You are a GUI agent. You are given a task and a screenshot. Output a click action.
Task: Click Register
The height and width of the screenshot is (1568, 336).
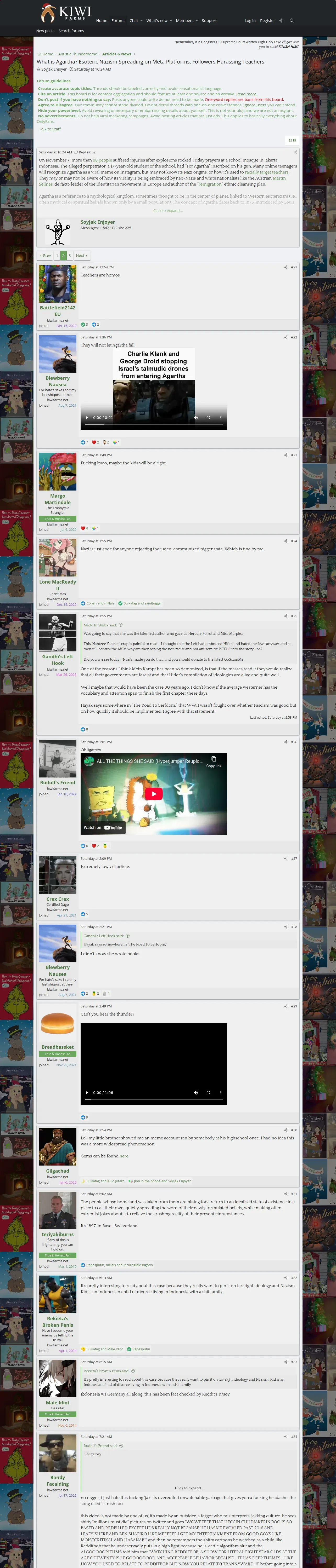[268, 21]
